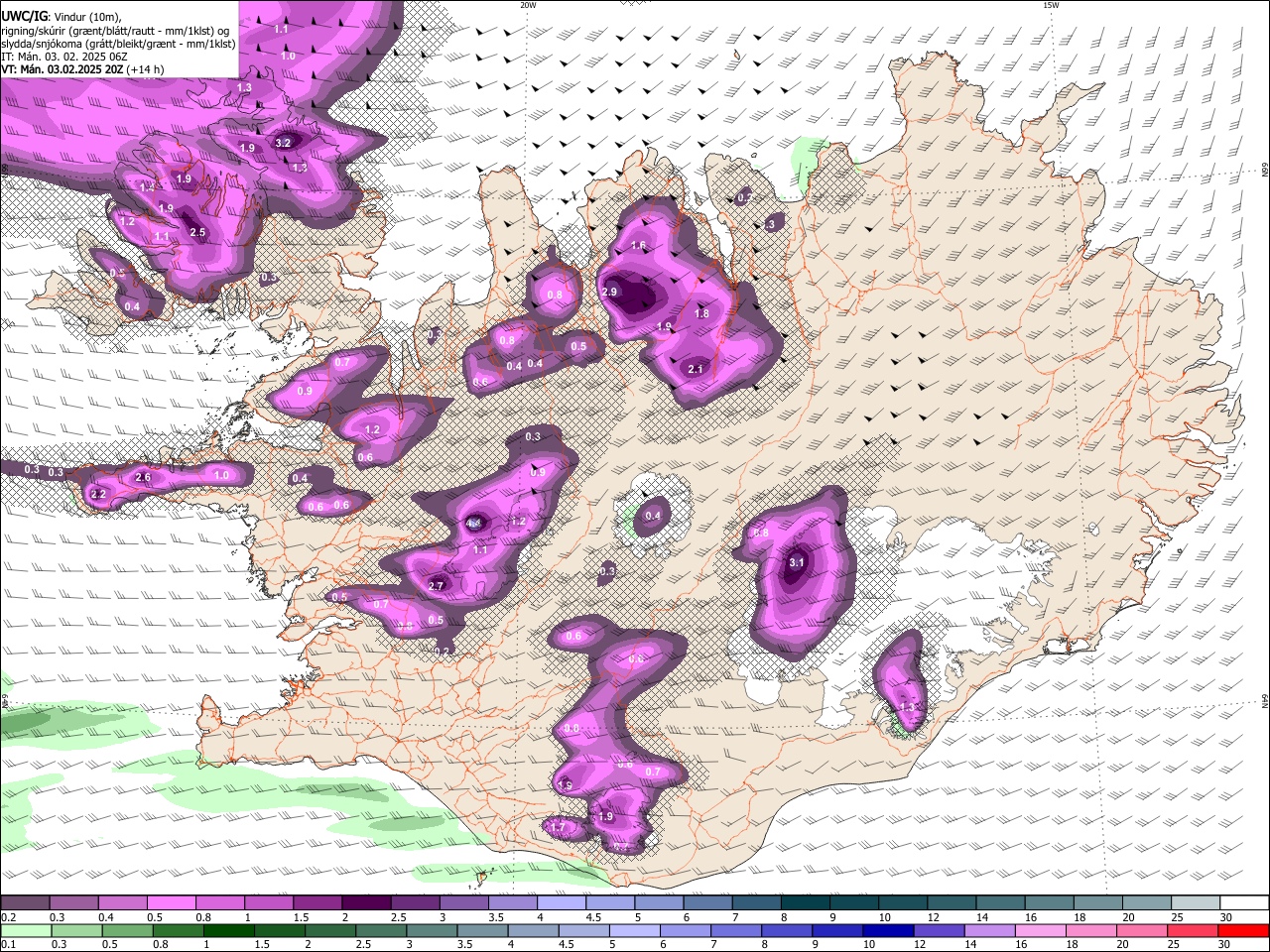Click the 'UWC/IG: Vindur (10m)' title text
This screenshot has height=952, width=1270.
(x=62, y=15)
